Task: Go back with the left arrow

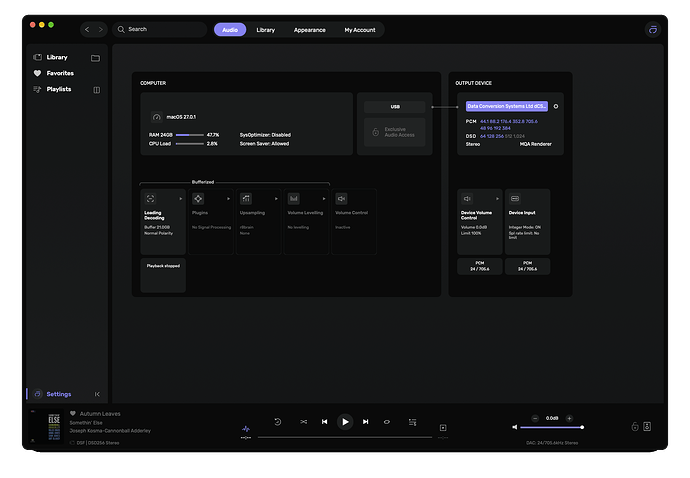Action: (x=87, y=29)
